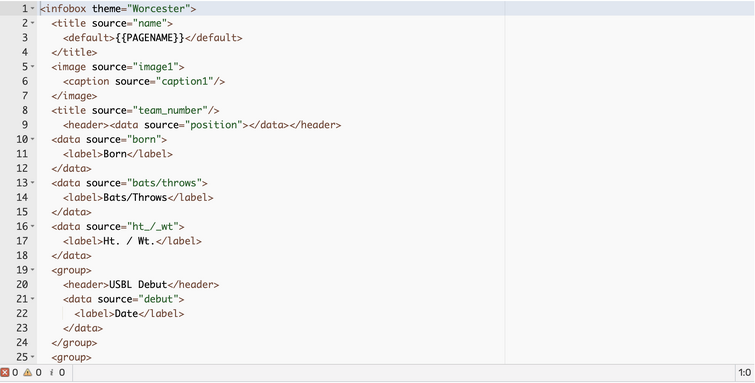Click the 1:0 cursor position indicator
The width and height of the screenshot is (755, 383).
click(x=744, y=372)
